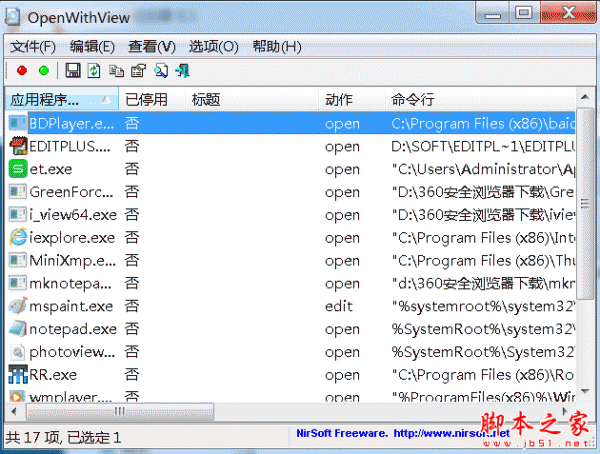Viewport: 600px width, 454px height.
Task: Select the i_view64.exe row name
Action: coord(73,215)
